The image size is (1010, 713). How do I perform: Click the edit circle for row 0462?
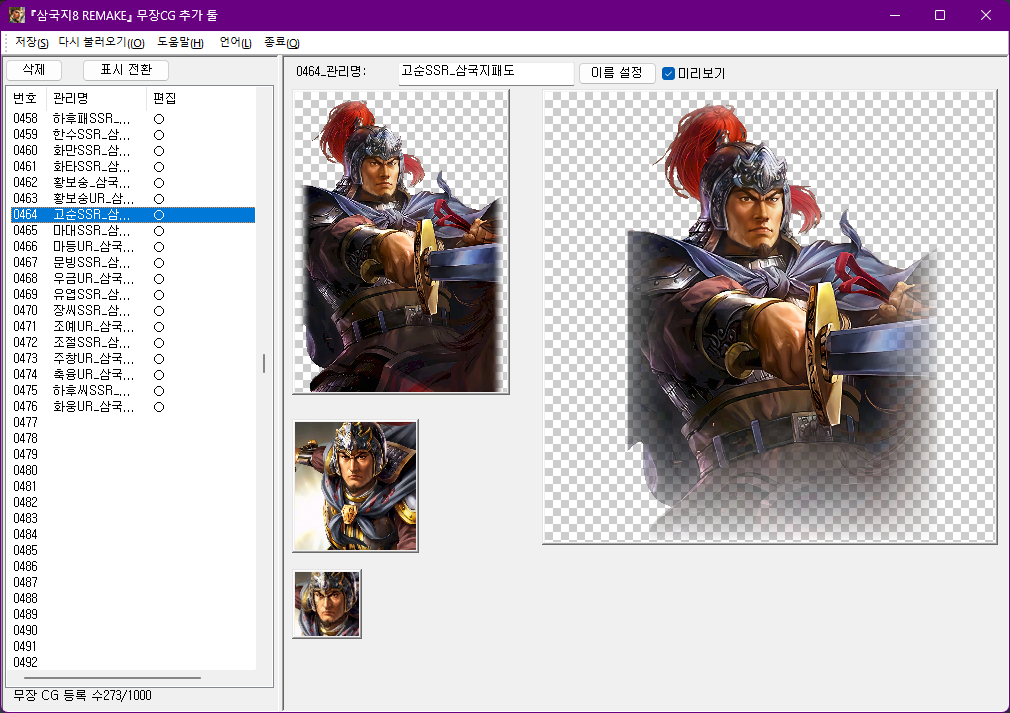159,183
